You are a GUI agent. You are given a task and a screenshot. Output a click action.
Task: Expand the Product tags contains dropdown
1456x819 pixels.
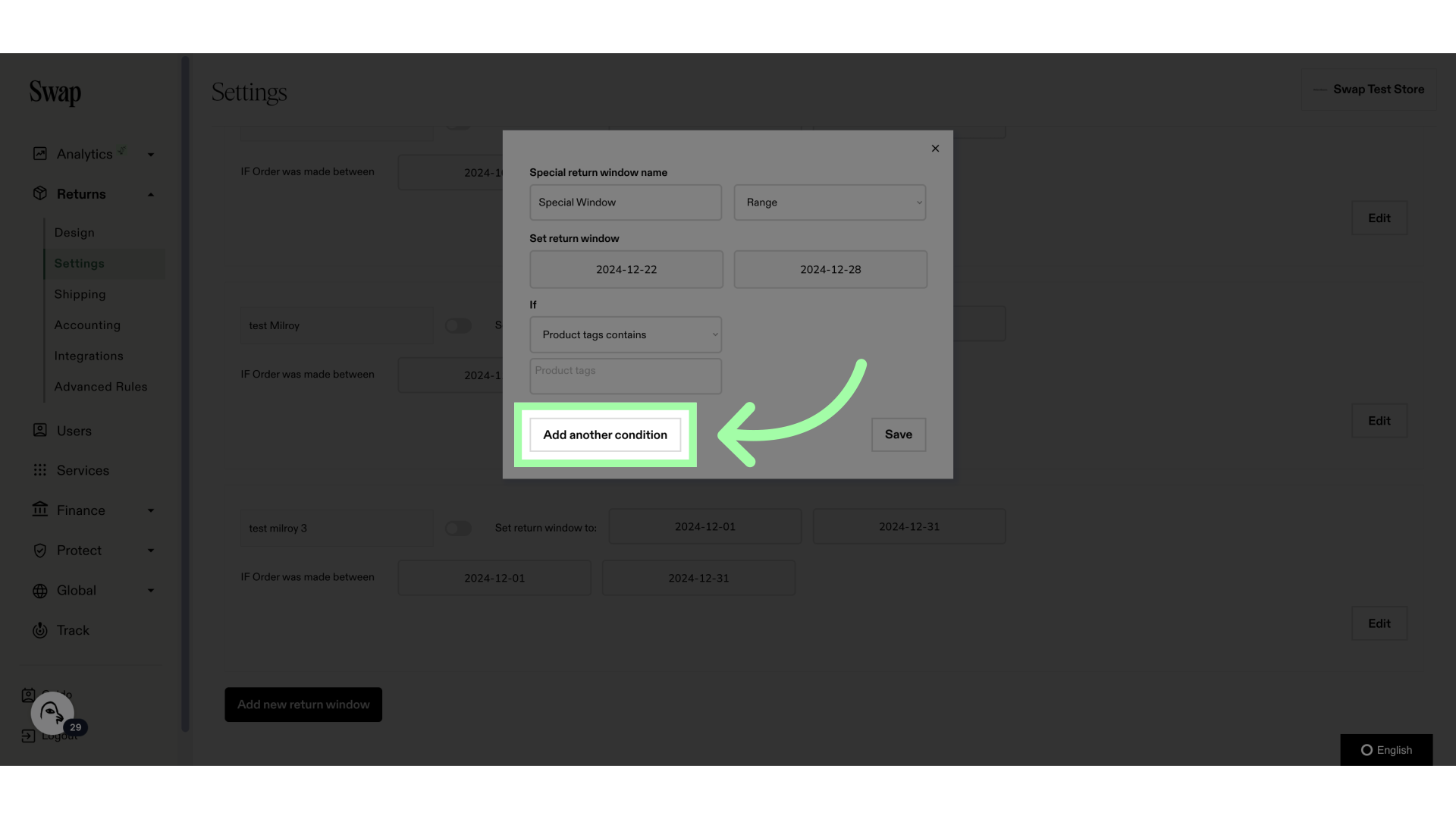tap(625, 334)
